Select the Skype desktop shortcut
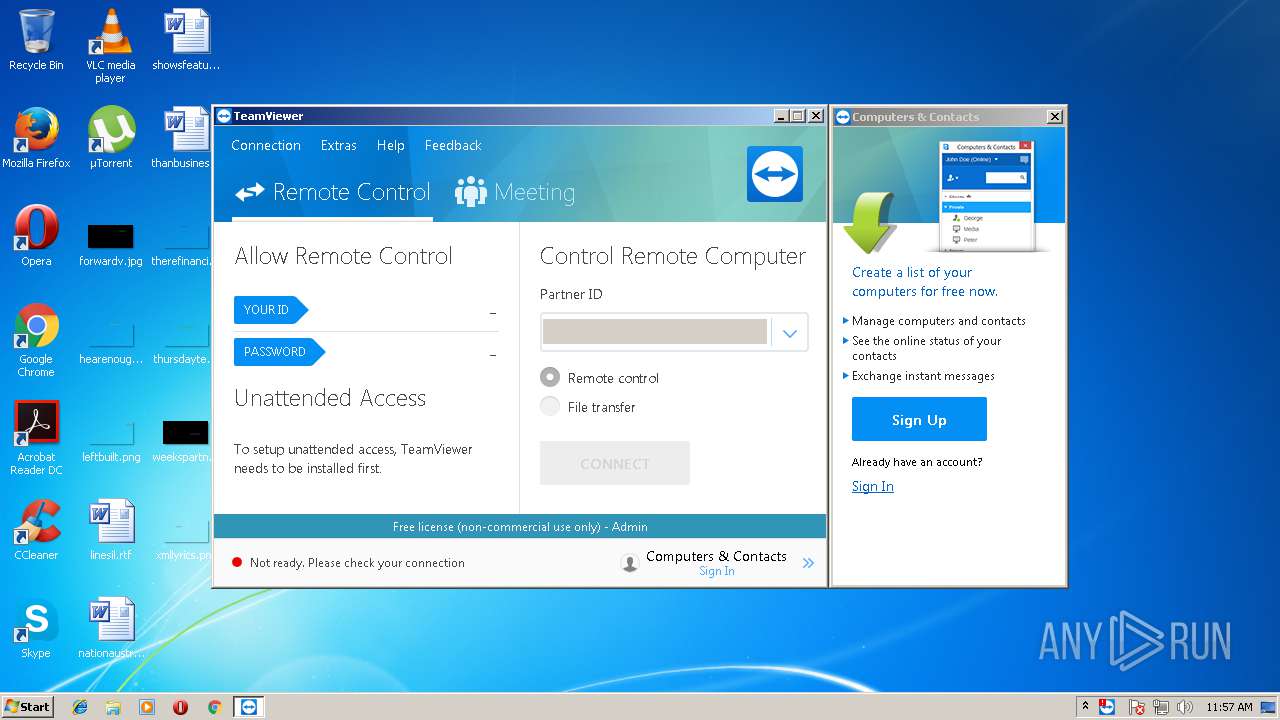Screen dimensions: 1280x720 [36, 628]
